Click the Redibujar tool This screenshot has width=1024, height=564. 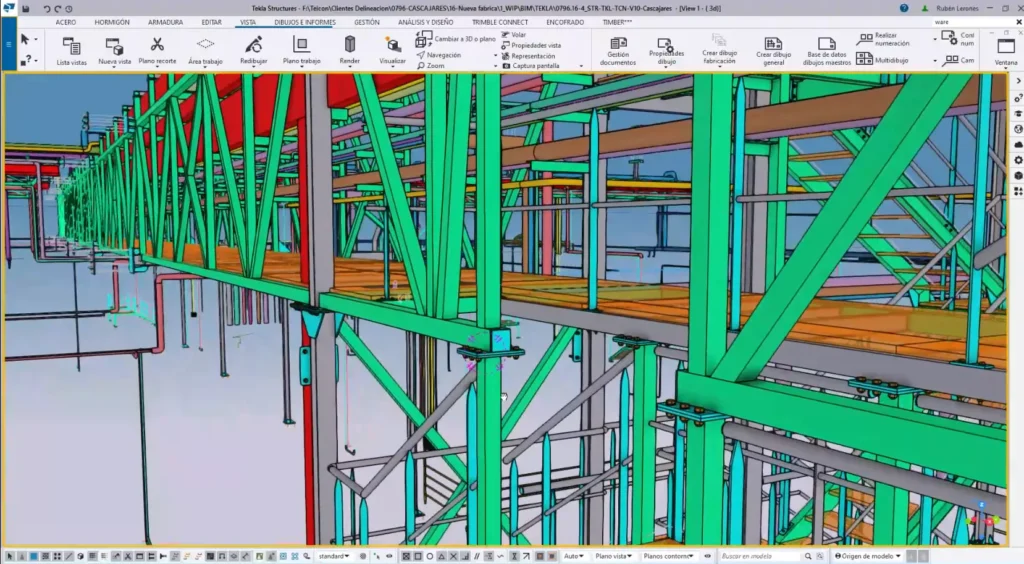(x=253, y=51)
